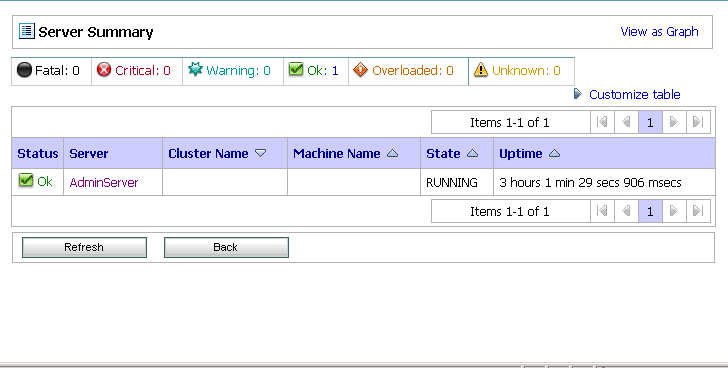Click the green Ok icon in AdminServer row
The width and height of the screenshot is (728, 368).
tap(26, 180)
